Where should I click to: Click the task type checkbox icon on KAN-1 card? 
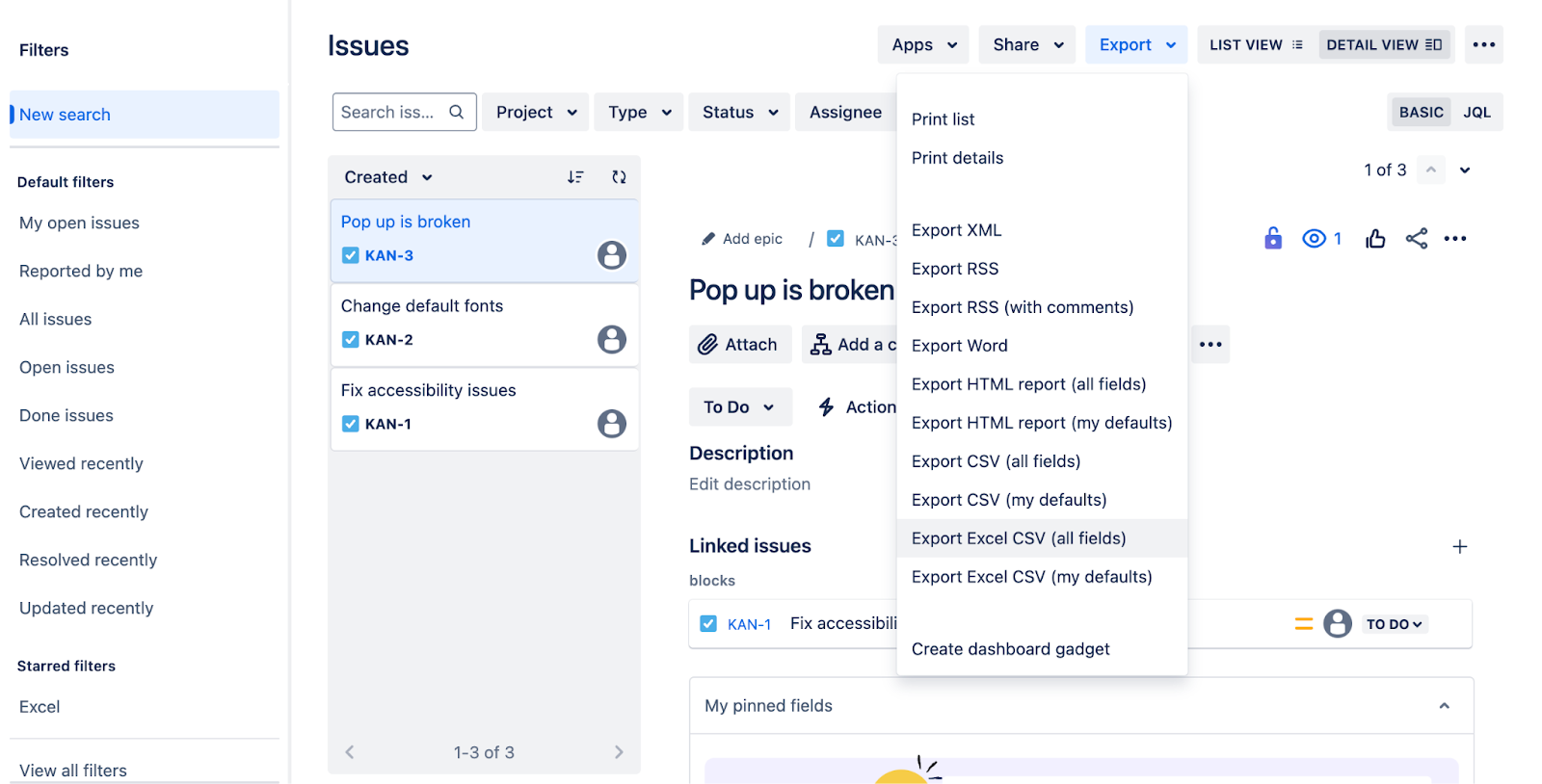pyautogui.click(x=351, y=424)
